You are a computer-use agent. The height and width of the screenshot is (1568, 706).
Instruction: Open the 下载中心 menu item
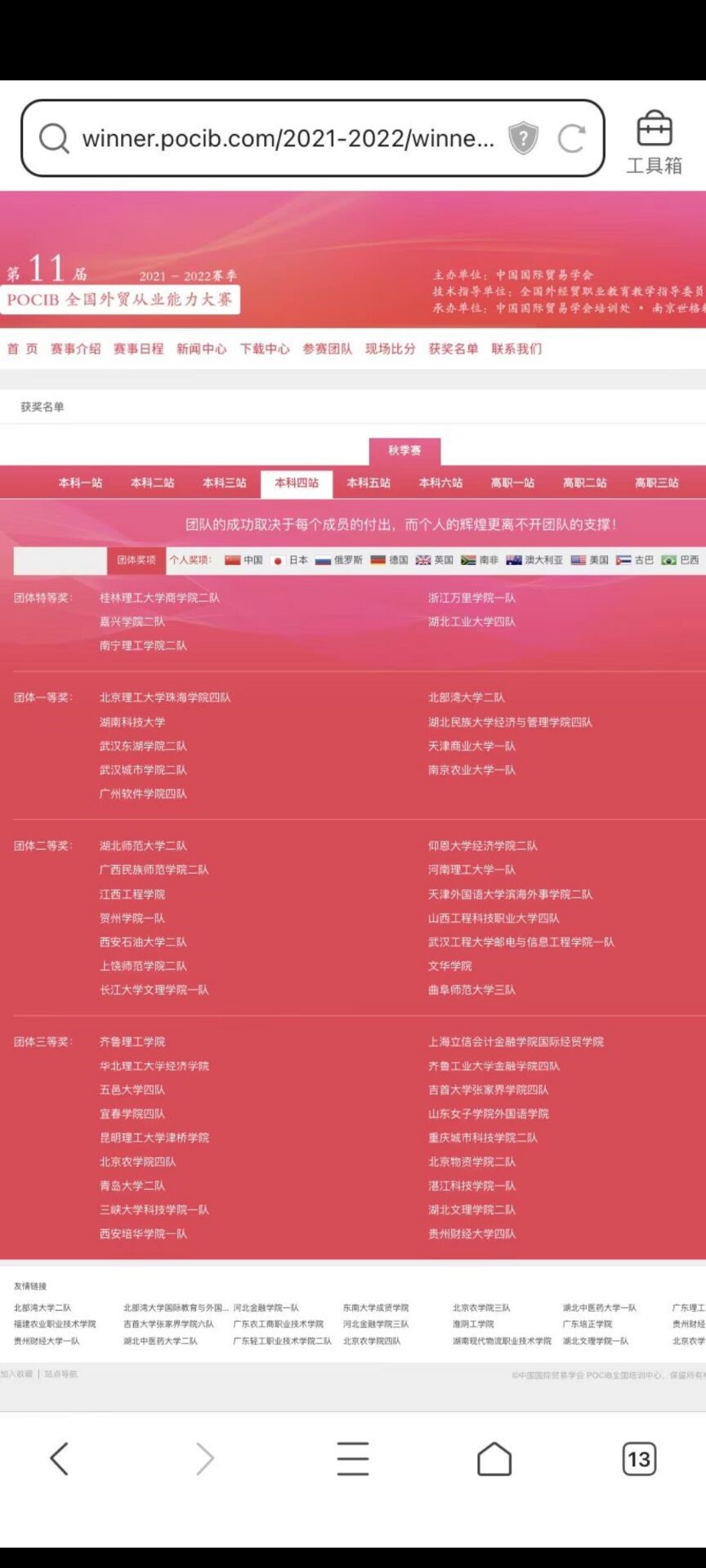pyautogui.click(x=265, y=349)
